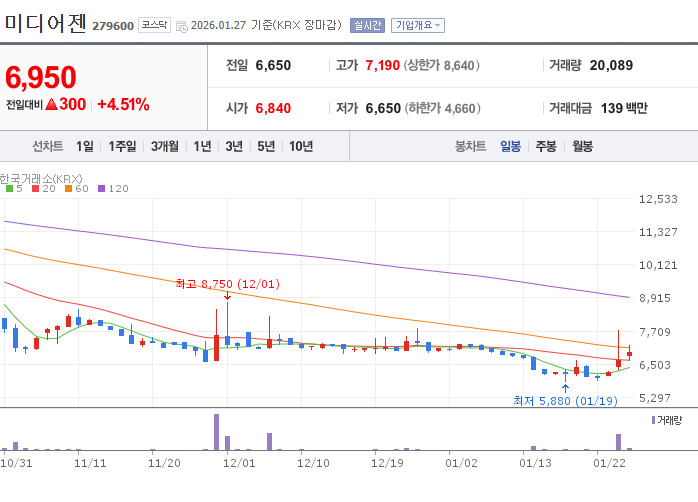Click the 한국거래소(KRX) chart label

point(41,178)
